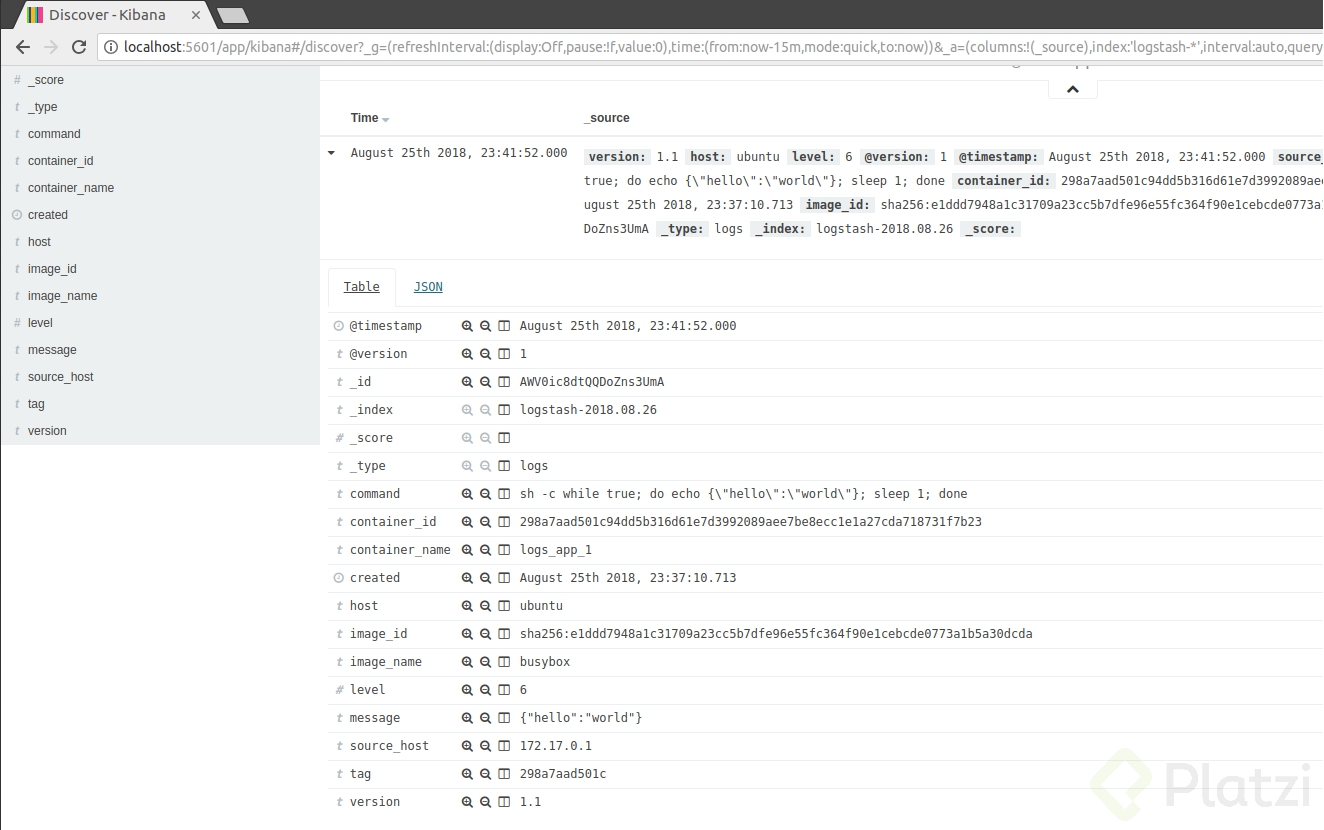This screenshot has height=830, width=1324.
Task: Filter out the message value
Action: click(x=486, y=718)
